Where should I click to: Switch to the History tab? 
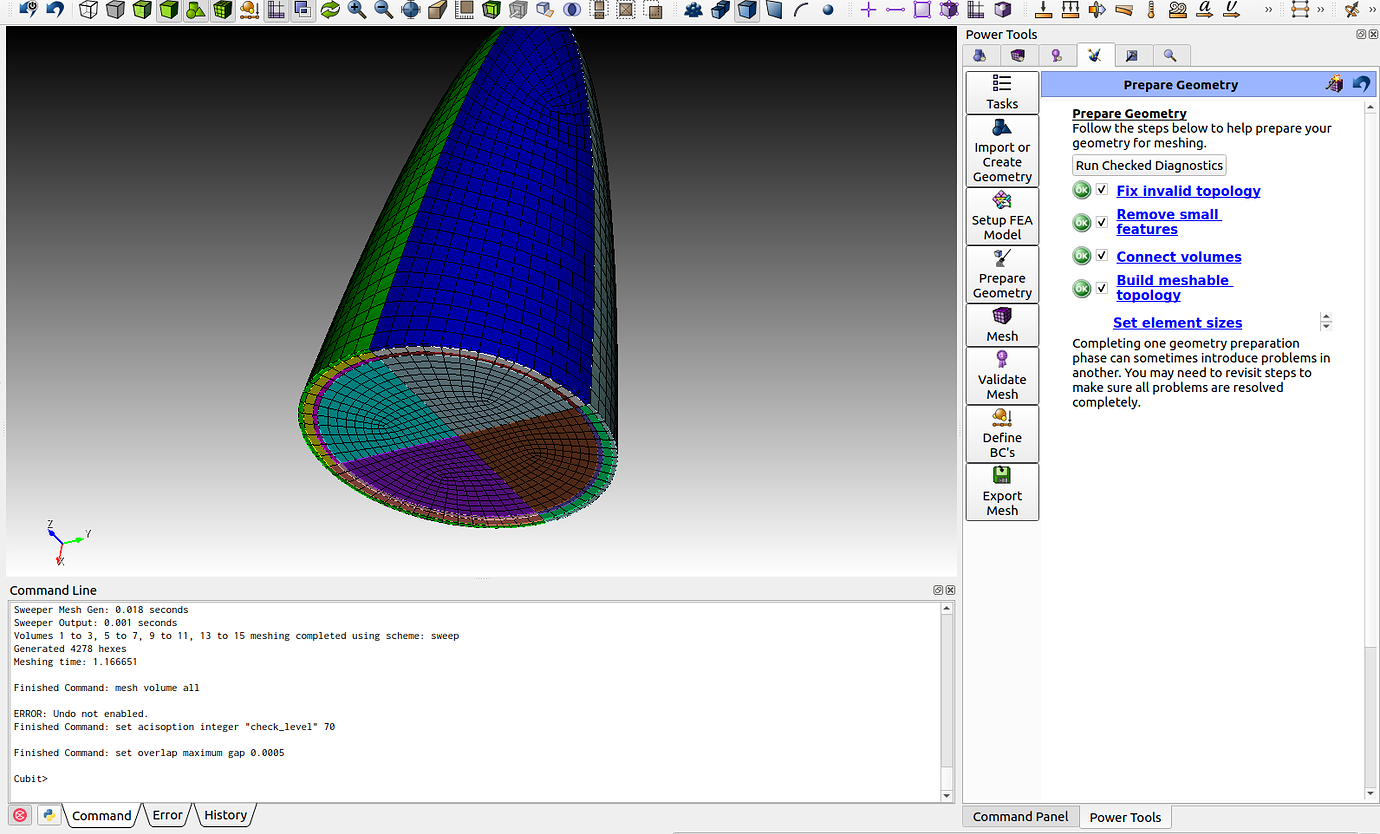click(225, 815)
